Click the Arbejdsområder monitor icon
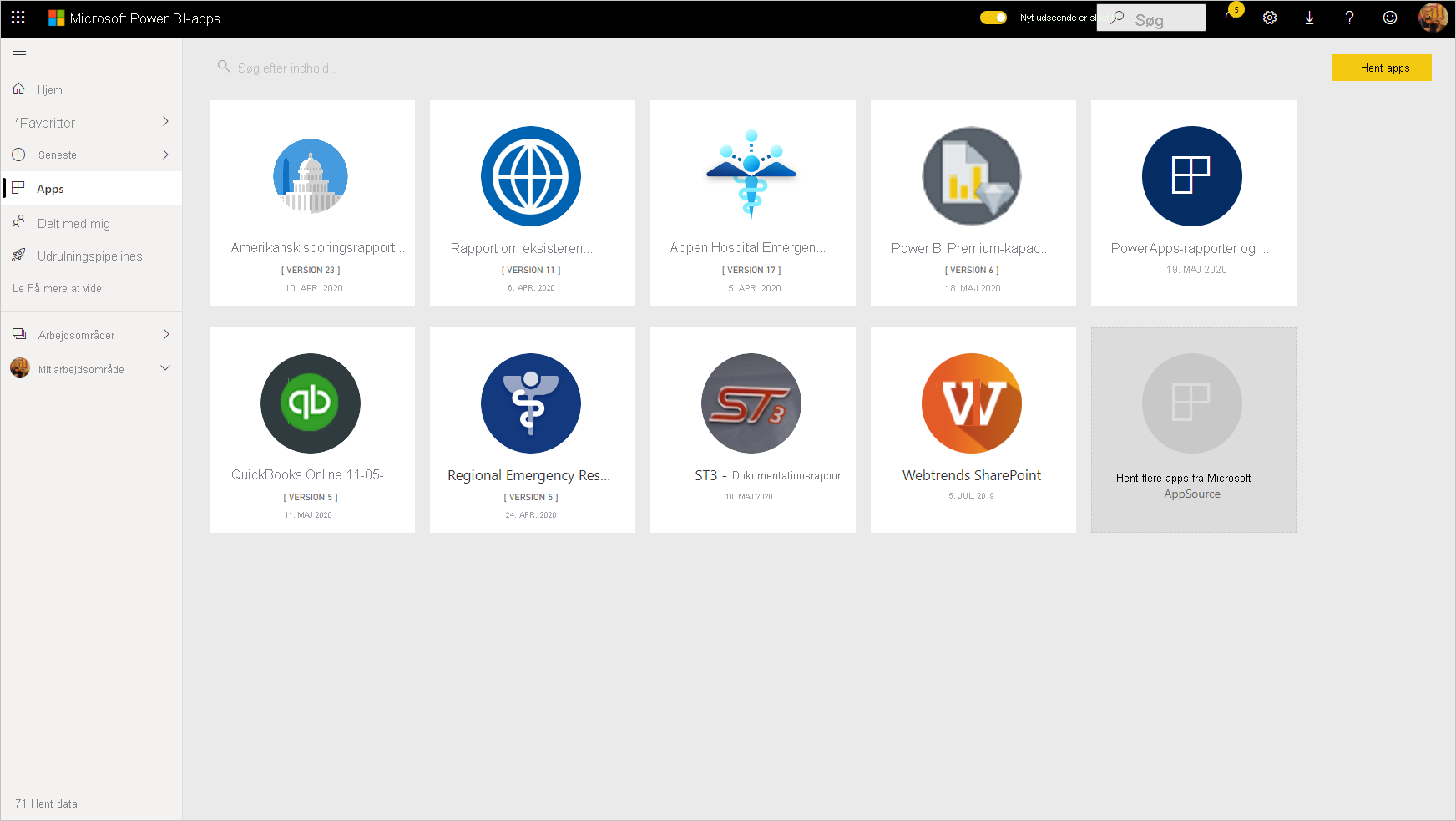The image size is (1456, 821). click(x=19, y=334)
